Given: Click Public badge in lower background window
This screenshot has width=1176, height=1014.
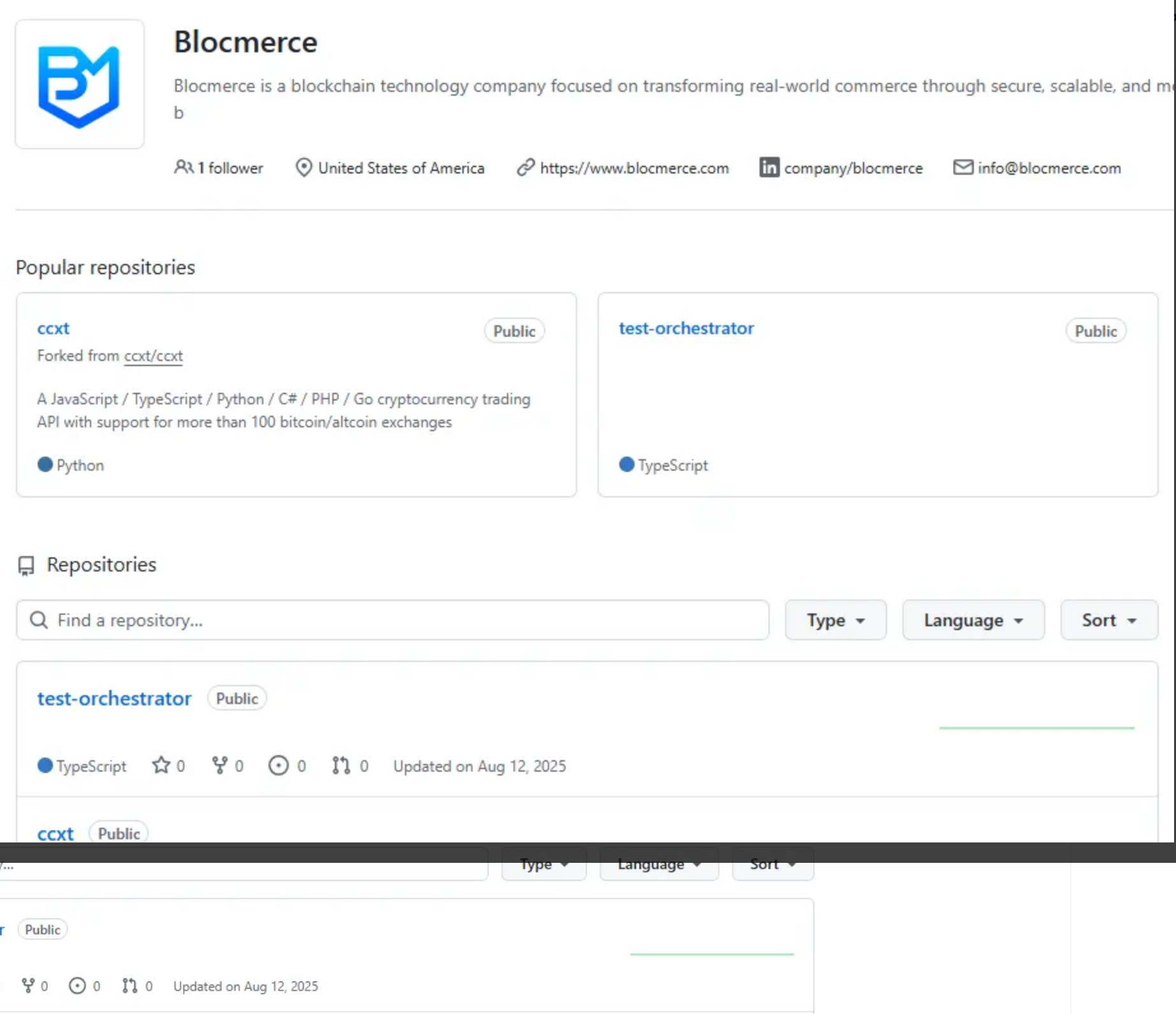Looking at the screenshot, I should [43, 930].
